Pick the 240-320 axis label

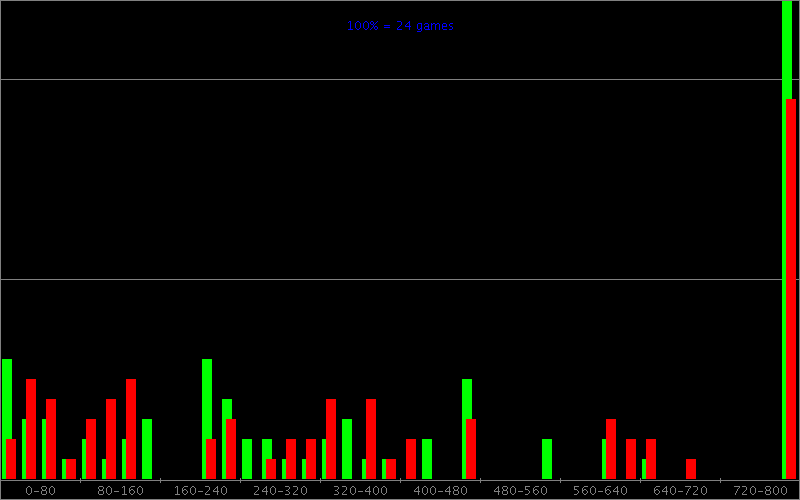[x=280, y=491]
